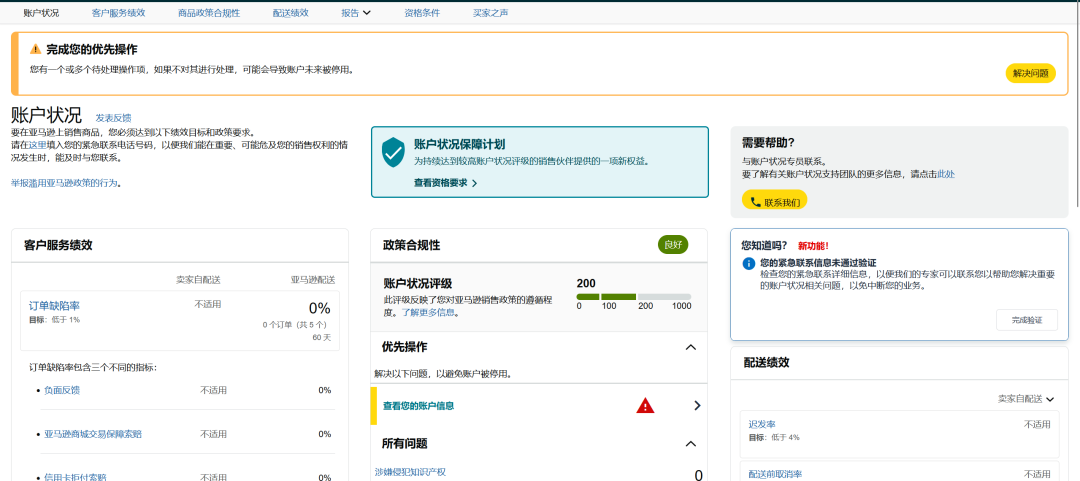This screenshot has width=1080, height=481.
Task: Go to the 资格条件 tab
Action: pyautogui.click(x=422, y=12)
